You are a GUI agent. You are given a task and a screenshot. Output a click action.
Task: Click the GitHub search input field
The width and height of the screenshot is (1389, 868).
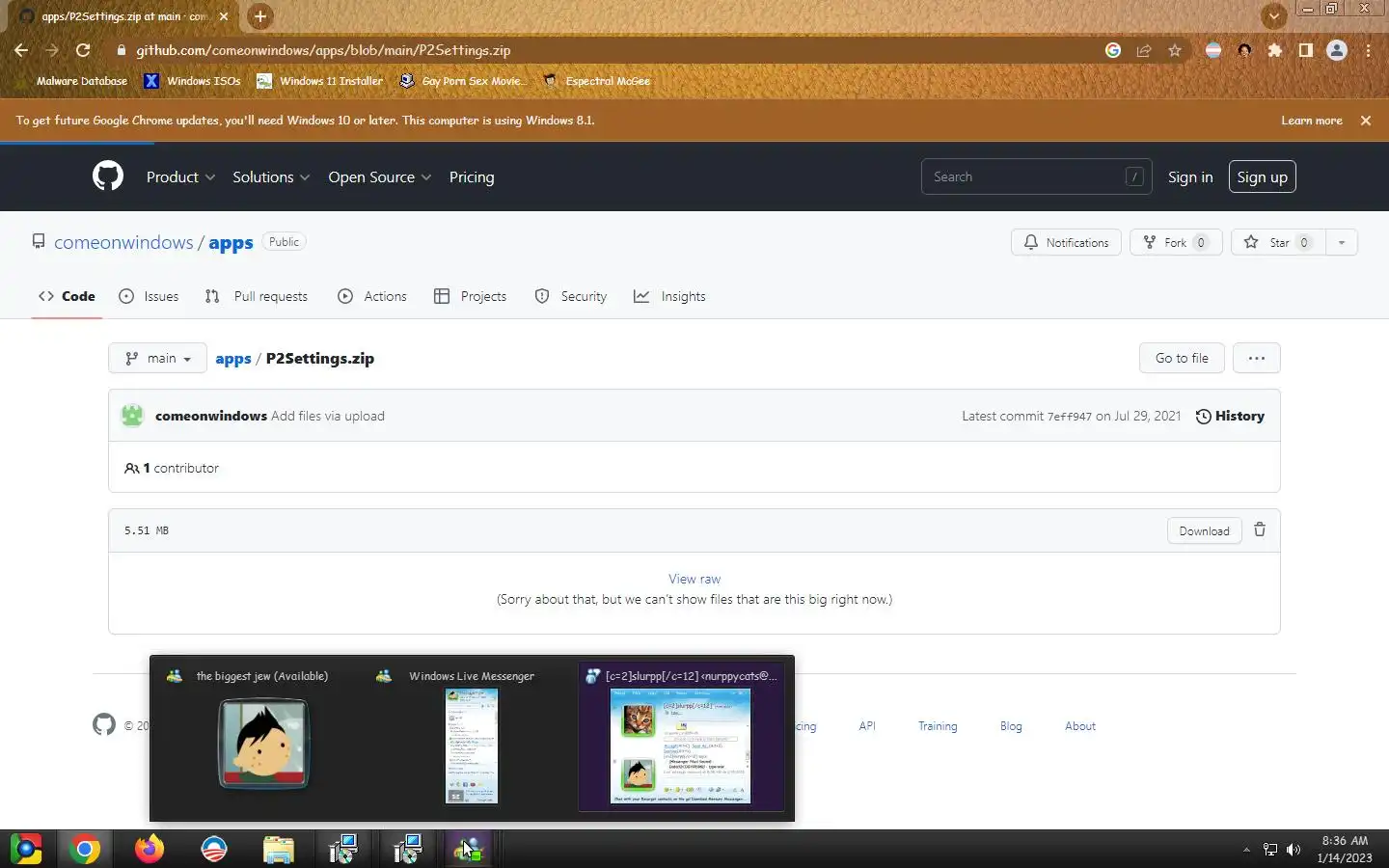pos(1036,176)
